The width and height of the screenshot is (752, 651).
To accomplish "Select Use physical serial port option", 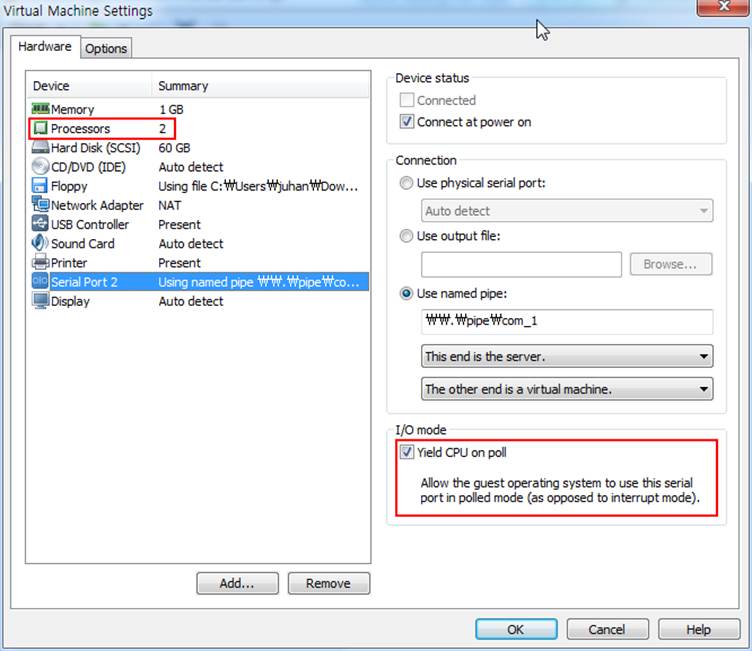I will point(406,183).
